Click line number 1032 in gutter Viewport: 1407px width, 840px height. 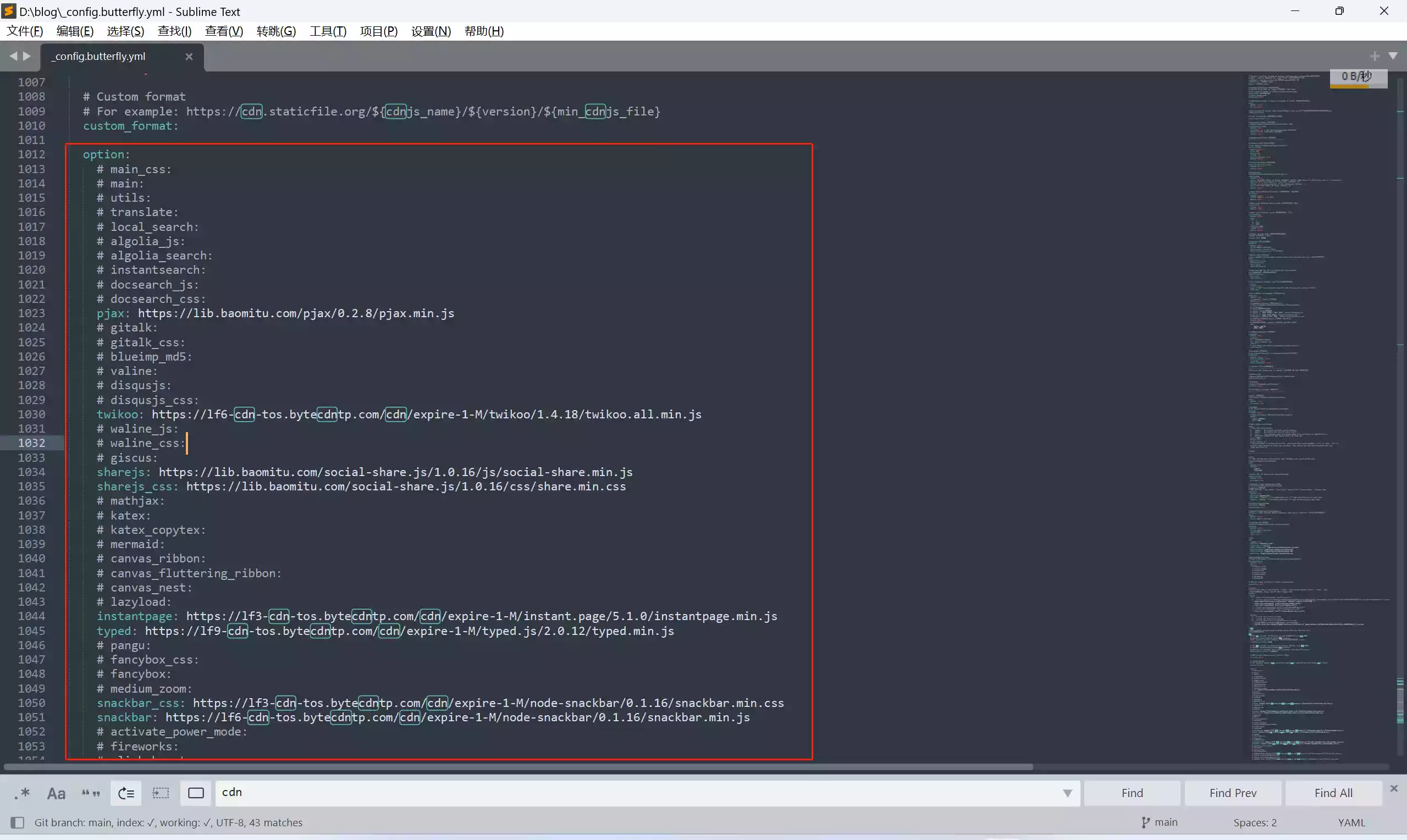(x=31, y=443)
